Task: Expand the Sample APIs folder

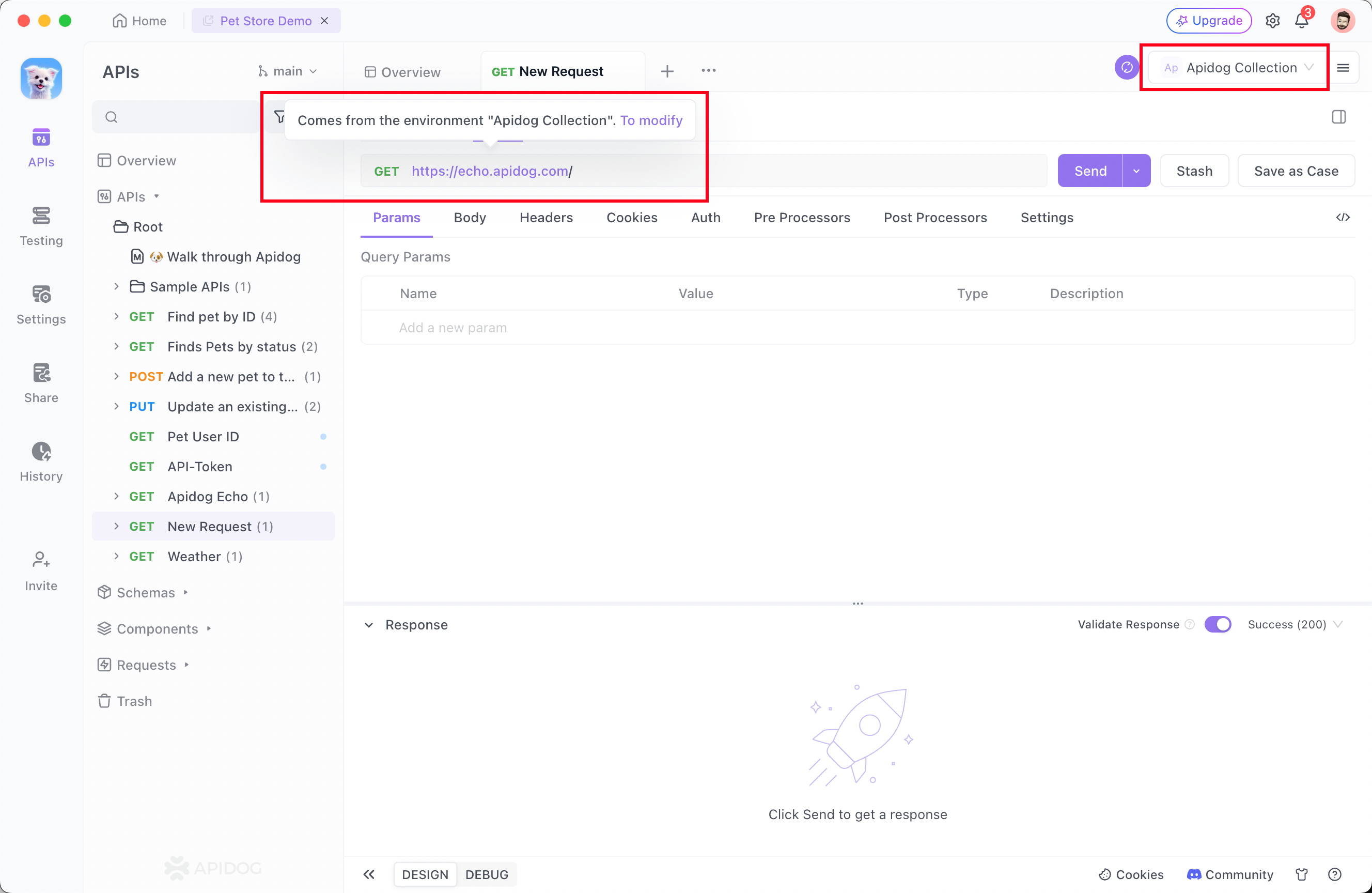Action: point(116,286)
